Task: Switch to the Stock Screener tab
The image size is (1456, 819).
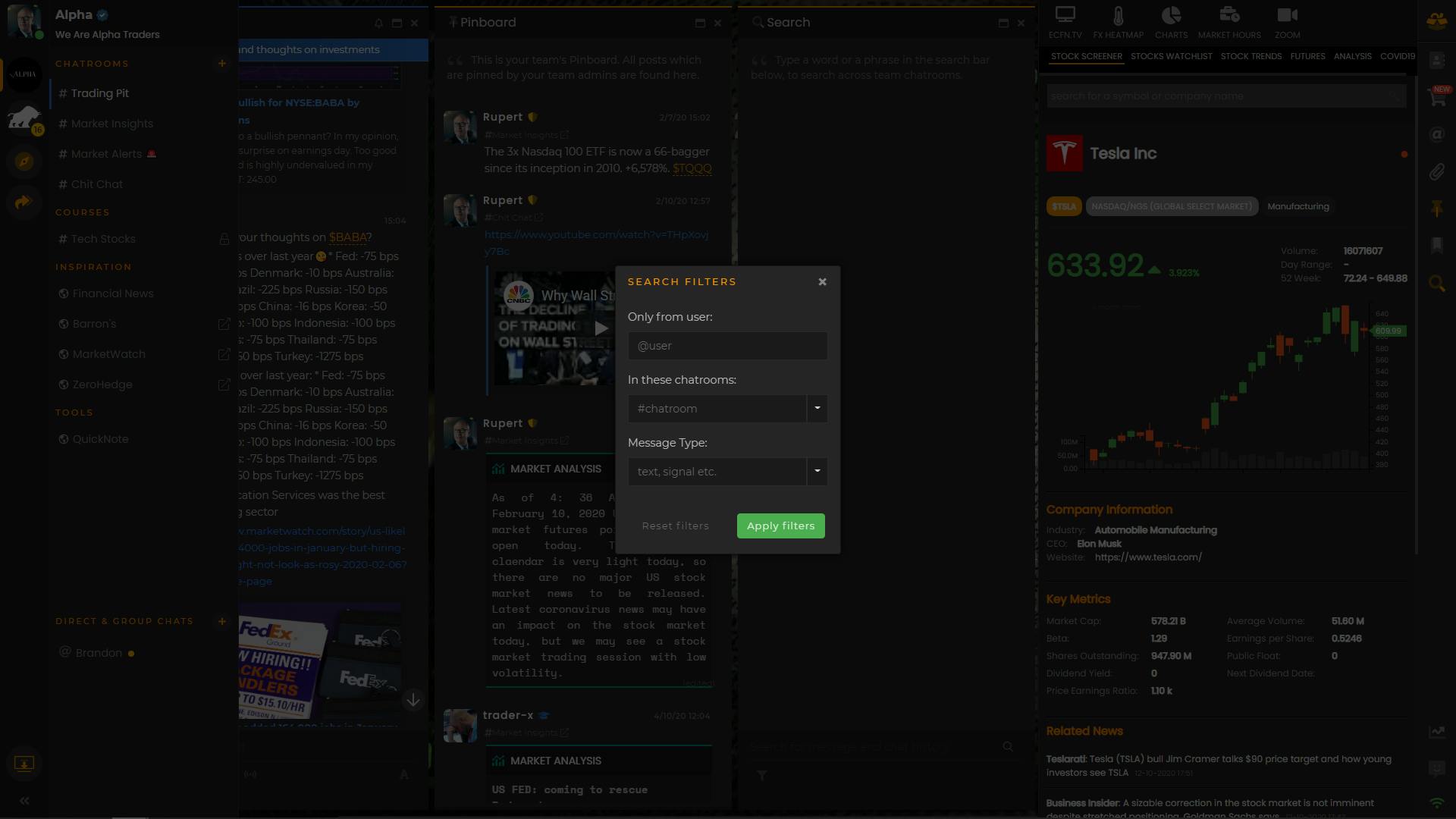Action: pyautogui.click(x=1086, y=57)
